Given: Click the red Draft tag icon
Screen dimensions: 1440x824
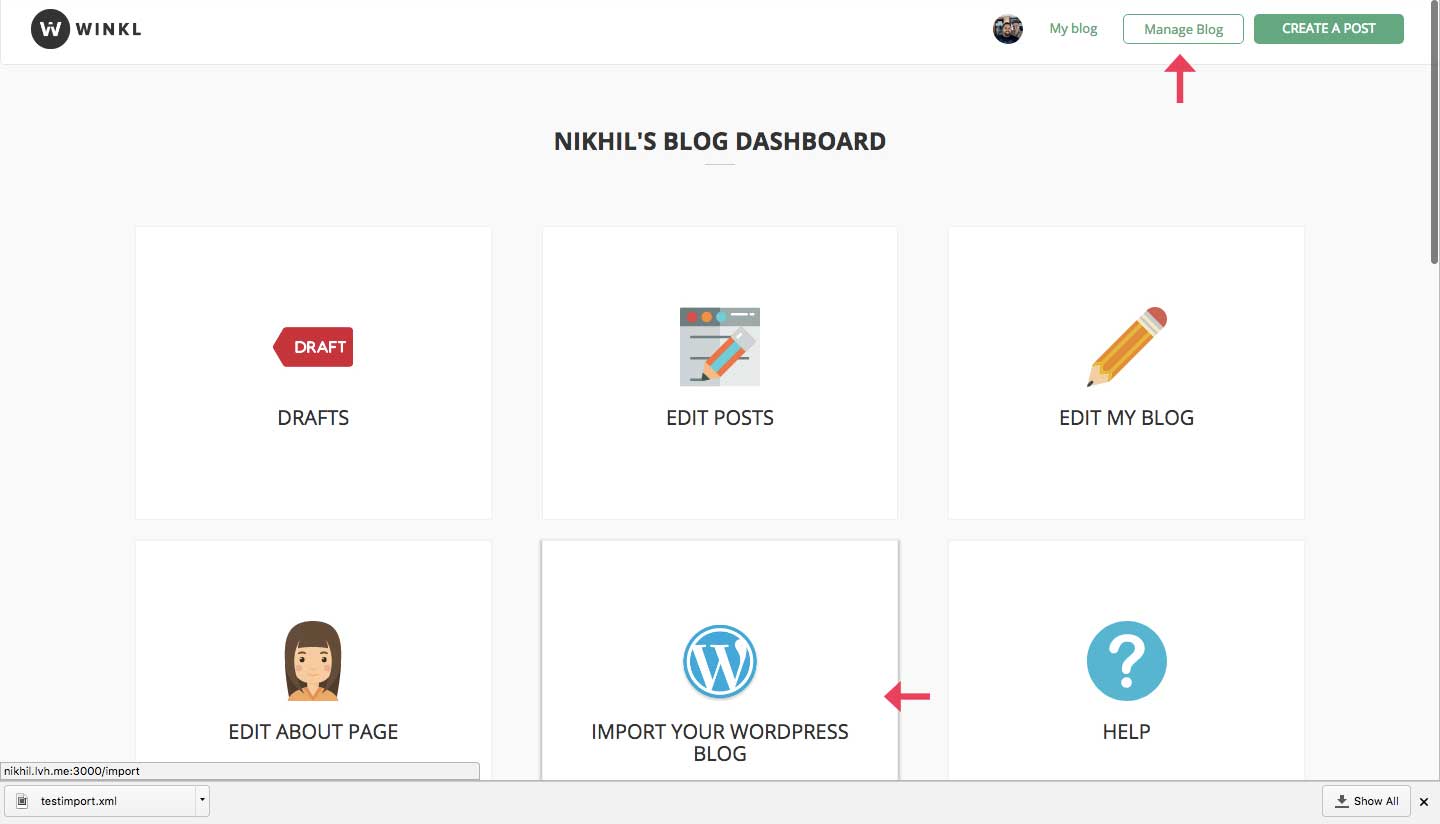Looking at the screenshot, I should 313,347.
